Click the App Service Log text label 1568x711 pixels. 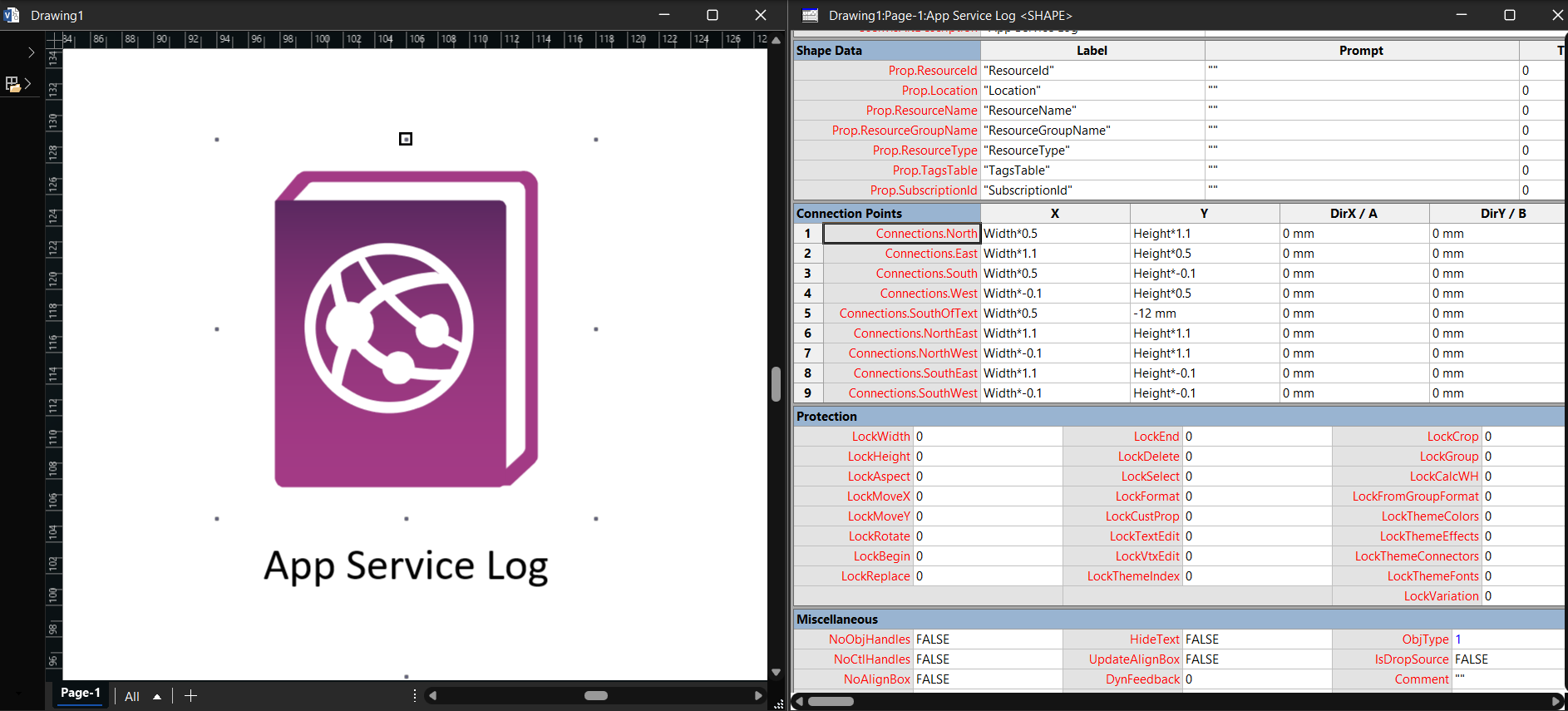click(406, 567)
